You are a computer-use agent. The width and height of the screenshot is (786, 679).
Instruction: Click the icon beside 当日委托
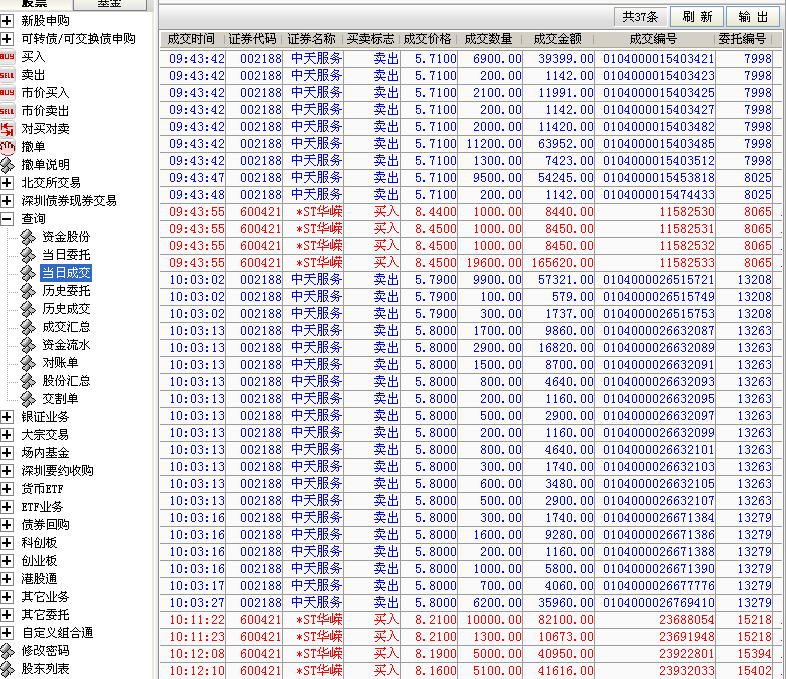[x=28, y=255]
